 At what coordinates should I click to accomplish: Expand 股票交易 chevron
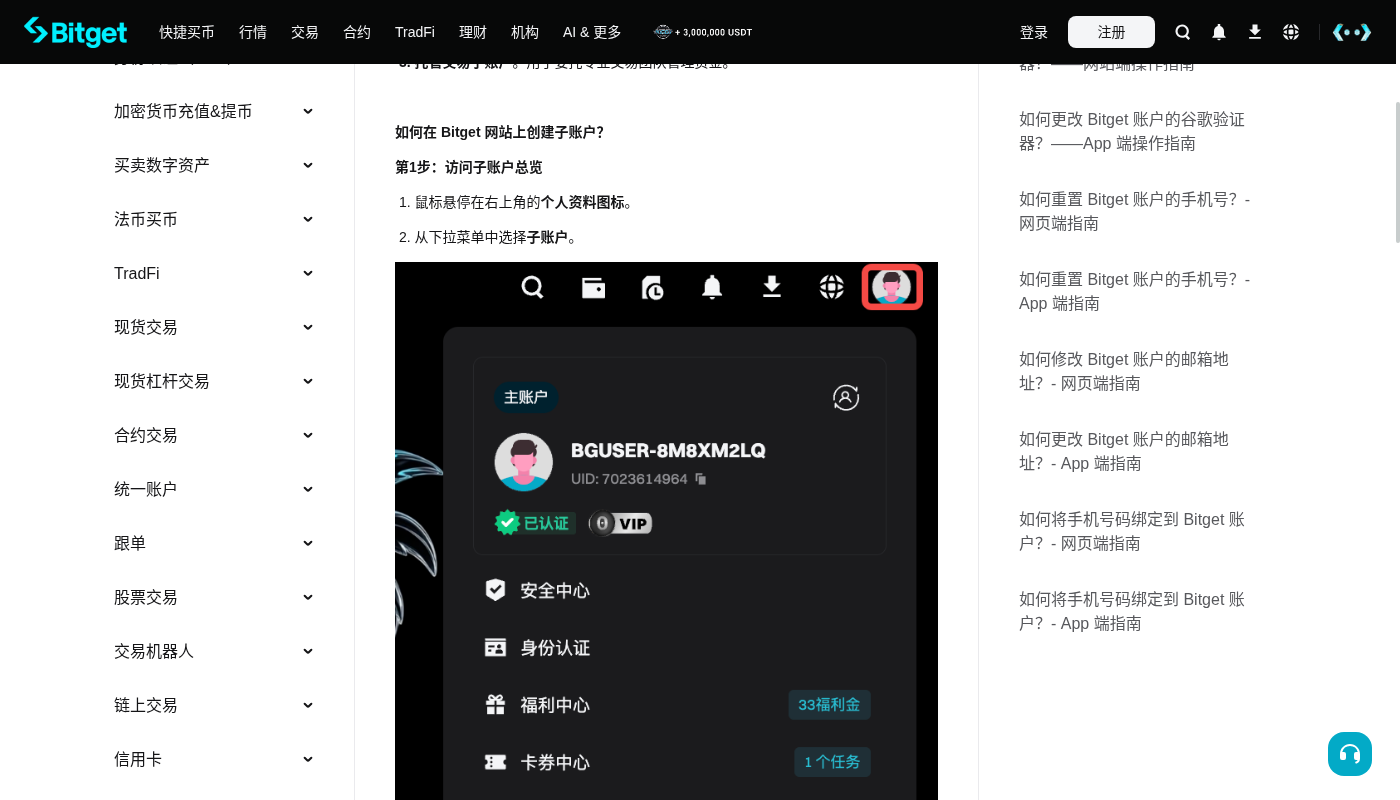pos(308,597)
